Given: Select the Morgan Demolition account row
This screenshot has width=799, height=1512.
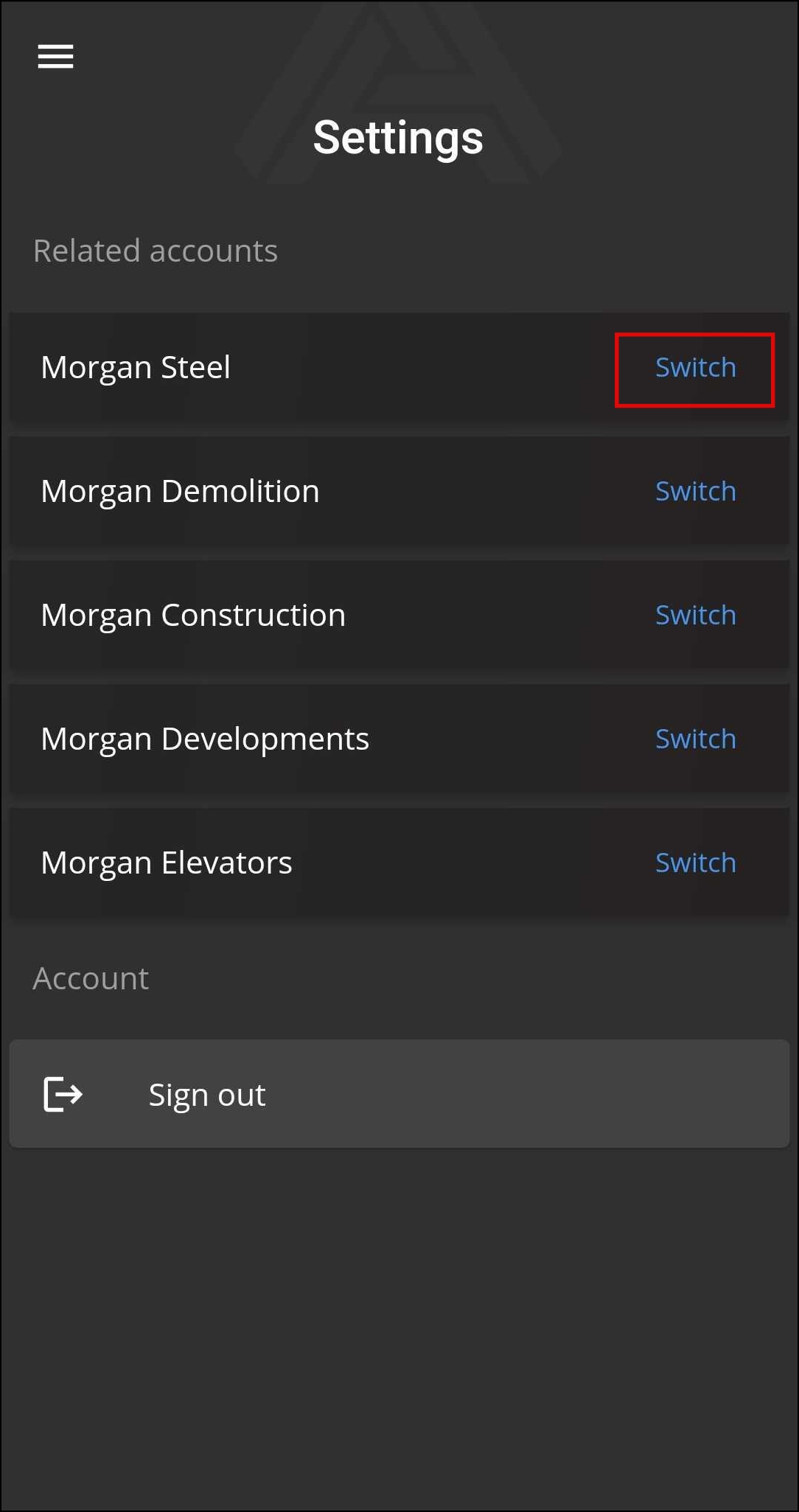Looking at the screenshot, I should click(x=332, y=491).
